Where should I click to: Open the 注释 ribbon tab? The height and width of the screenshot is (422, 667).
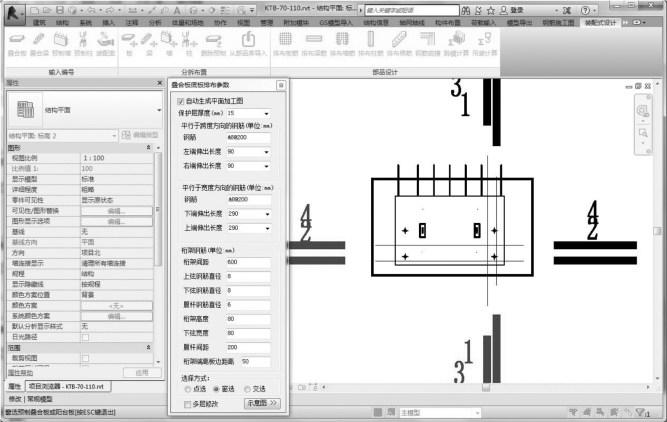(x=132, y=23)
